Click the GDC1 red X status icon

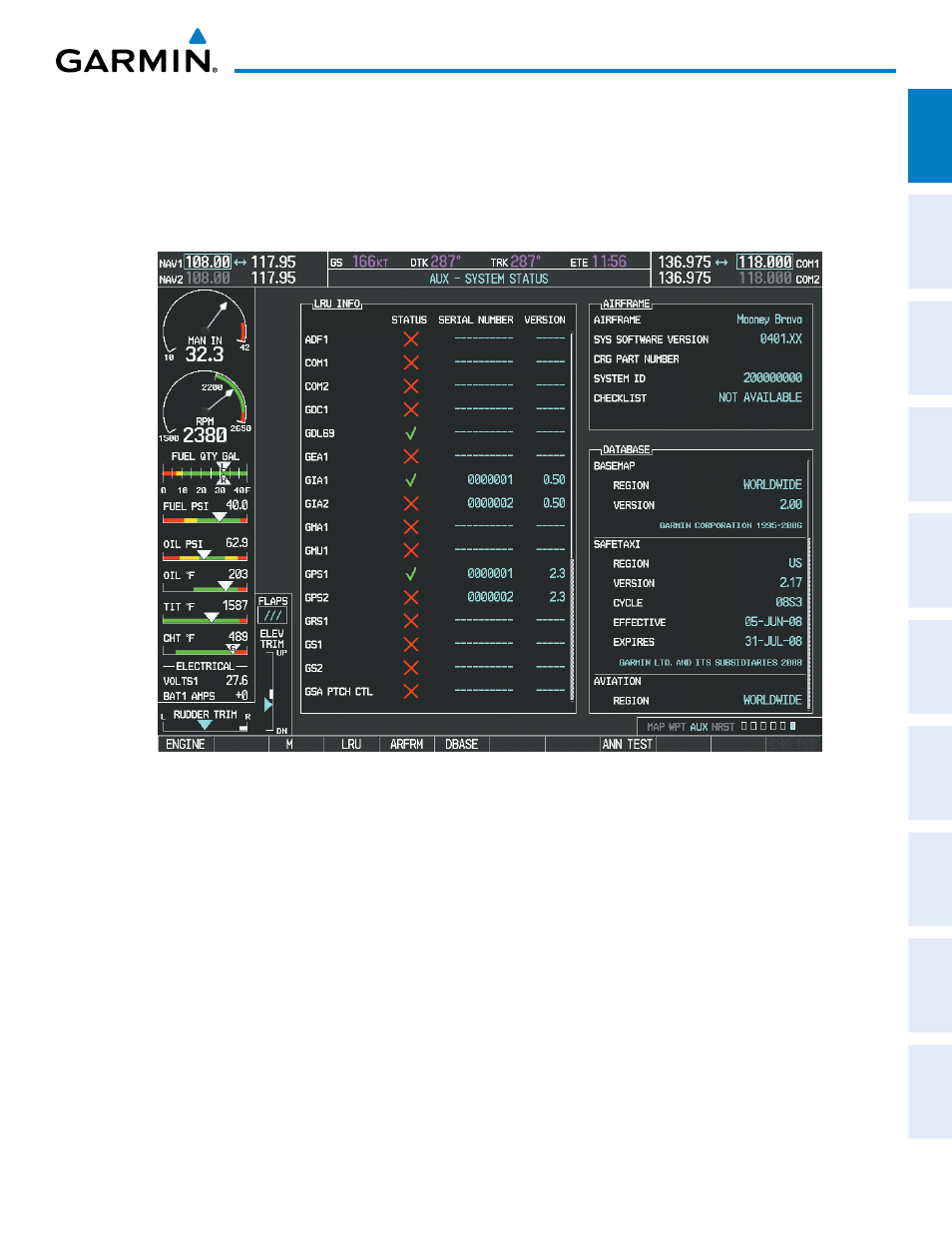[410, 409]
